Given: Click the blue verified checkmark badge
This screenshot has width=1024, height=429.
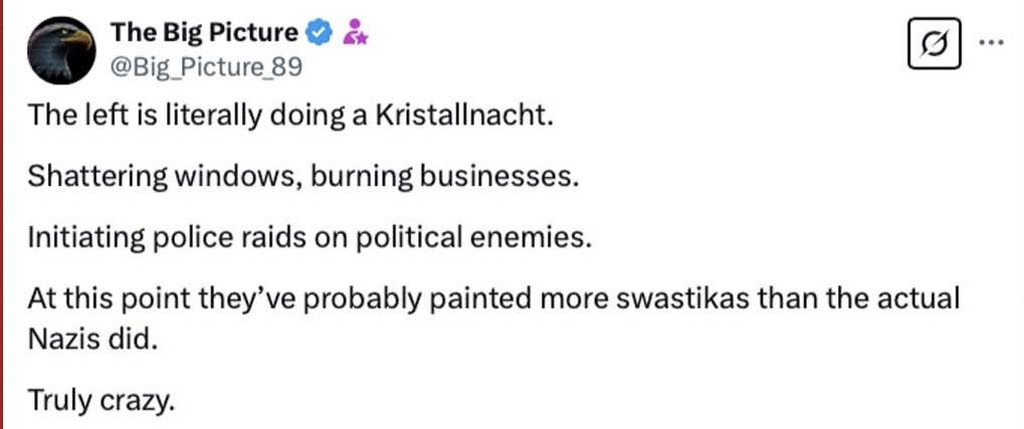Looking at the screenshot, I should click(317, 34).
